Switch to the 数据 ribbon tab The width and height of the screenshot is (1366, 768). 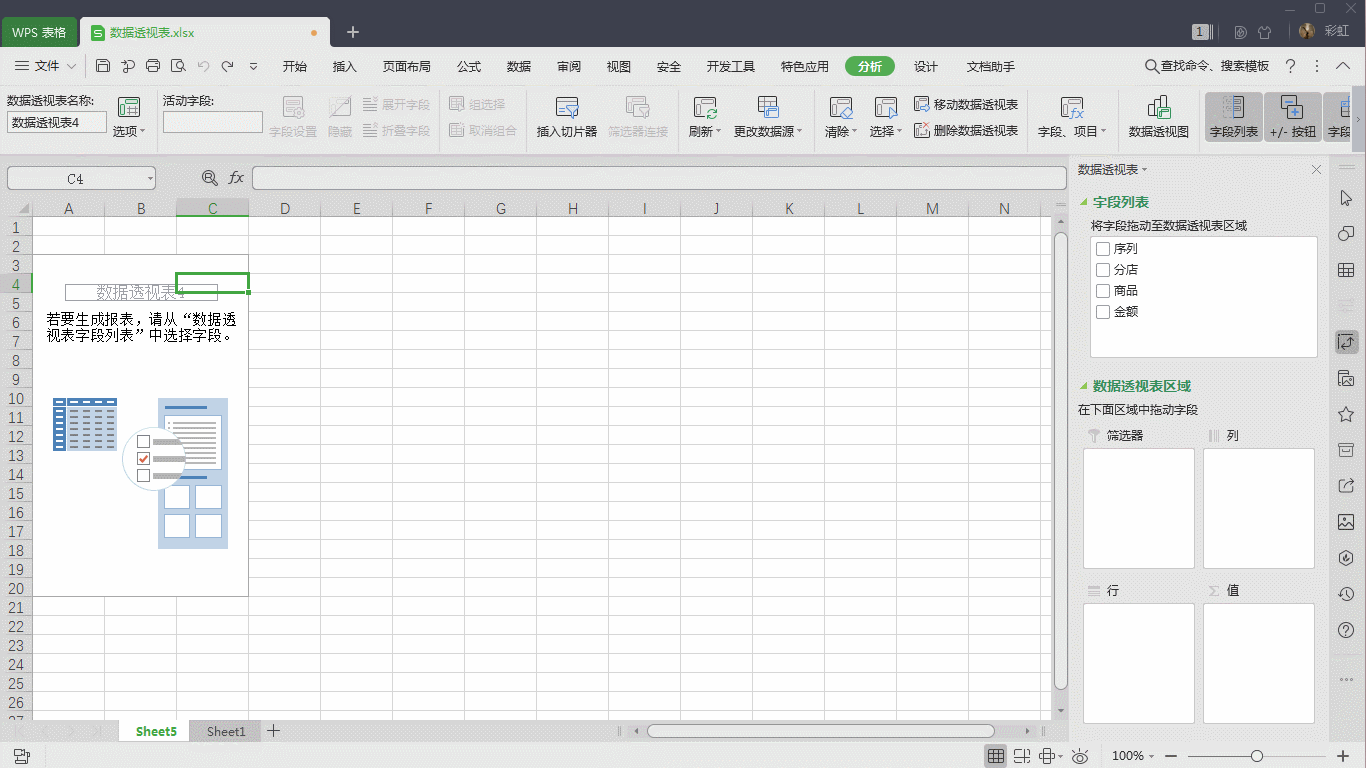(518, 66)
